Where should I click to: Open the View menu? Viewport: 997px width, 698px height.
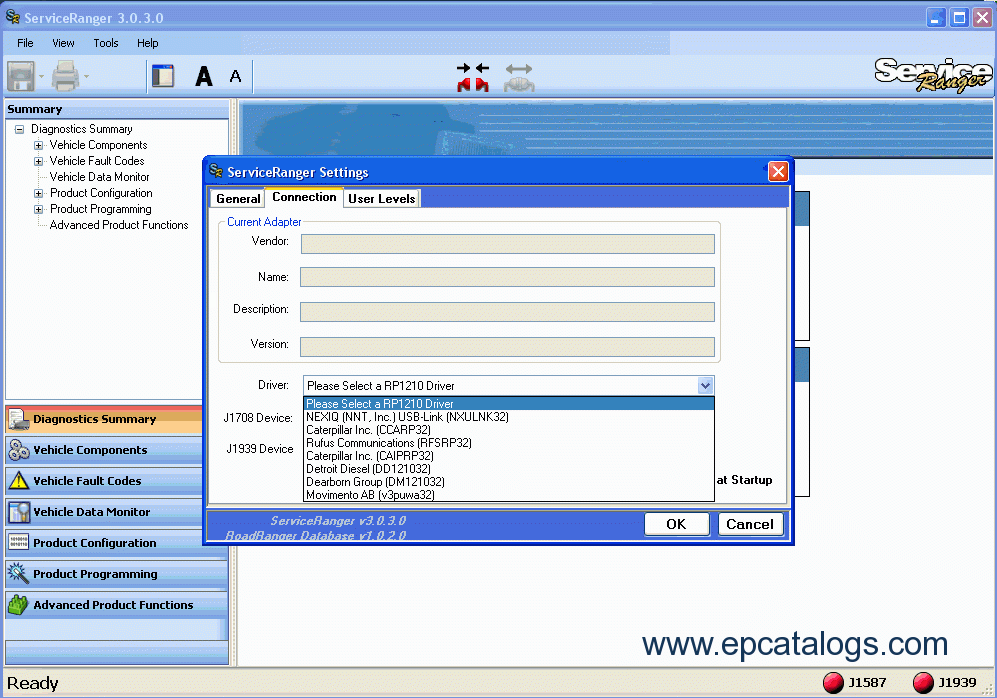click(x=63, y=43)
